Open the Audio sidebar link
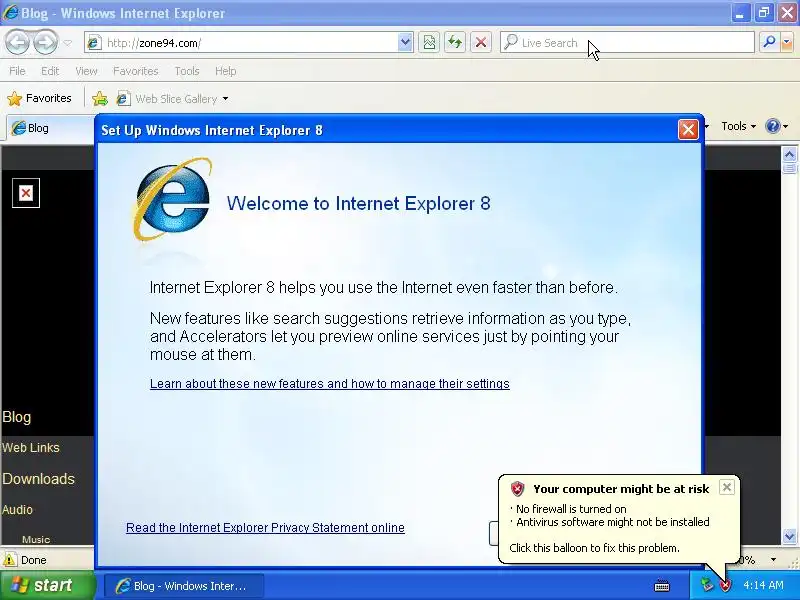The width and height of the screenshot is (800, 600). point(17,509)
